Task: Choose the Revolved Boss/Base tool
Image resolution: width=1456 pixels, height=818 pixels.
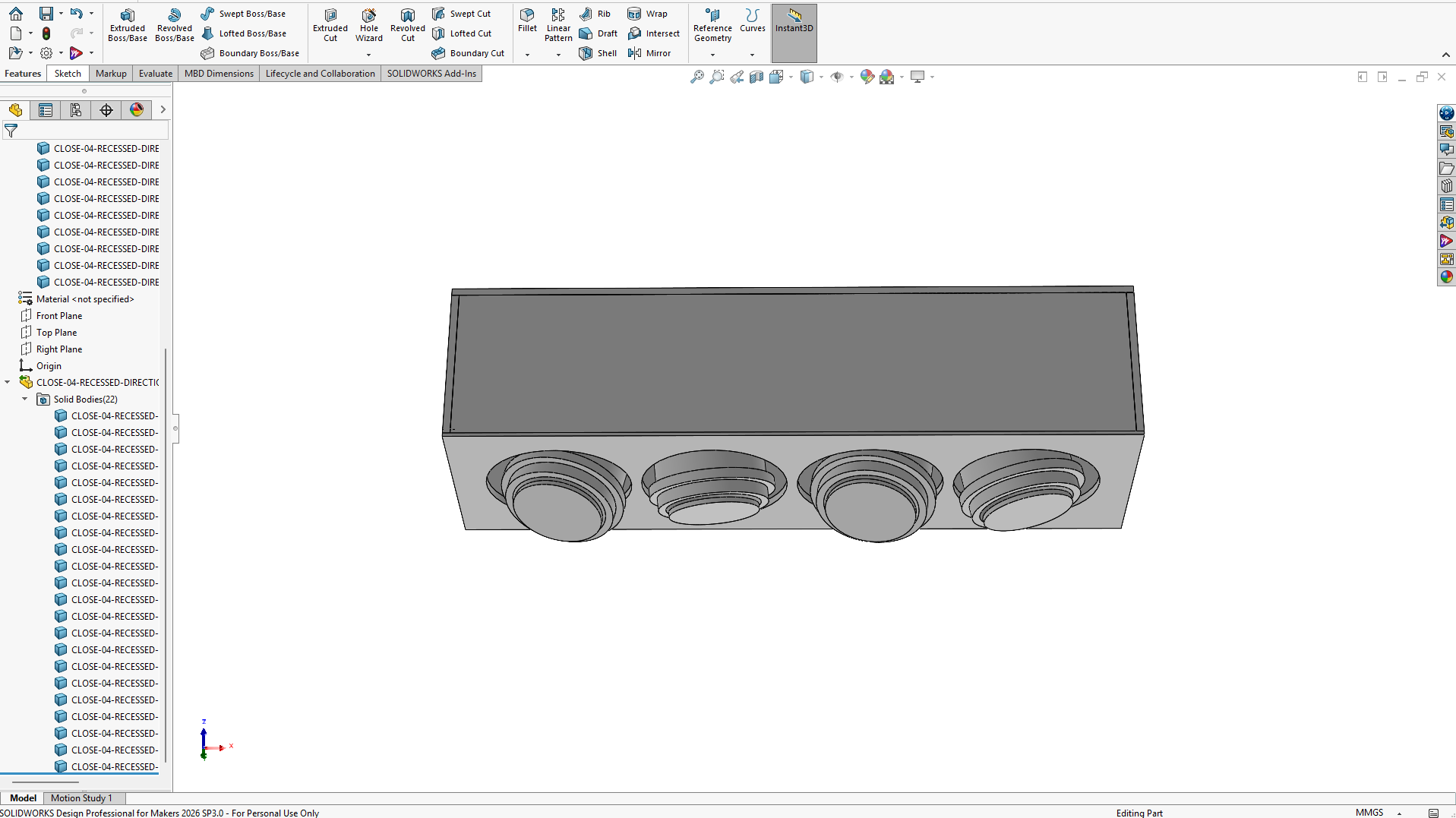Action: (175, 25)
